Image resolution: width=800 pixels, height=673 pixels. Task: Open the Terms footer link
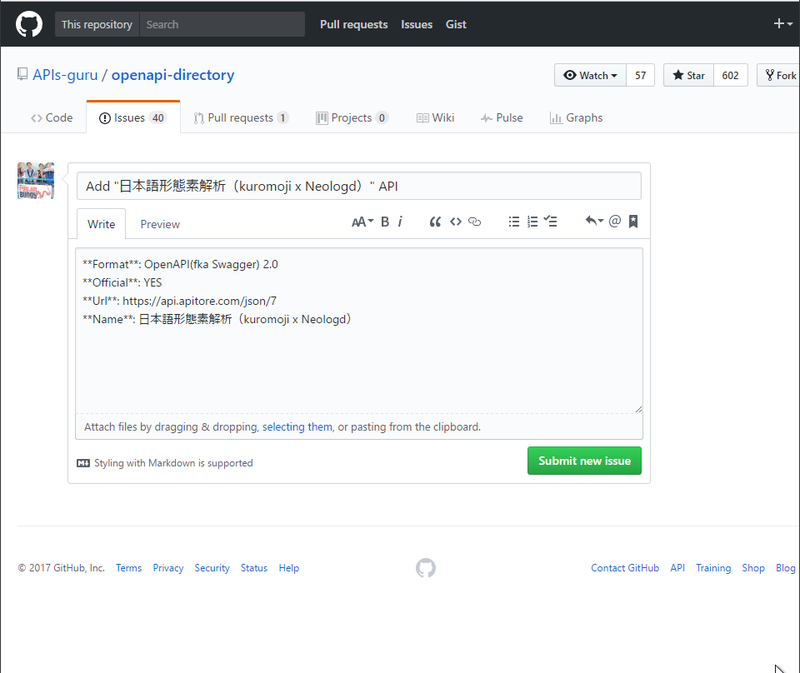[x=129, y=568]
